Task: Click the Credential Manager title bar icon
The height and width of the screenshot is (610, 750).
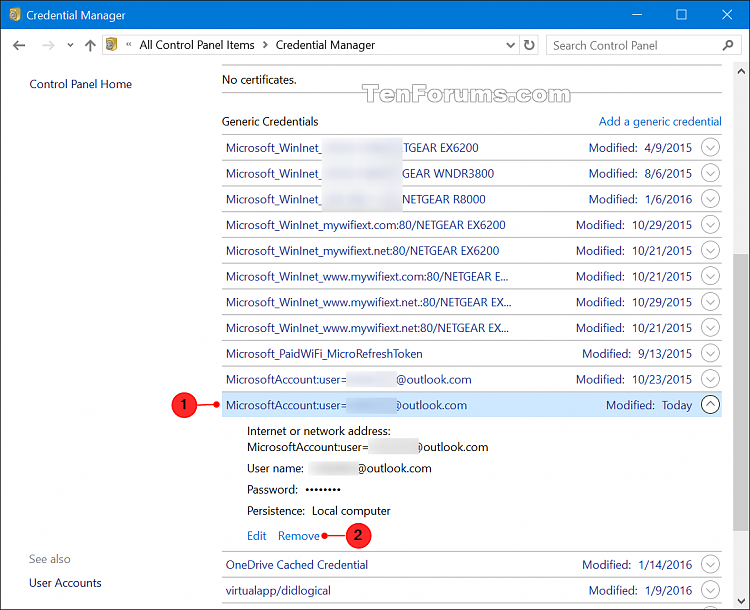Action: (x=15, y=14)
